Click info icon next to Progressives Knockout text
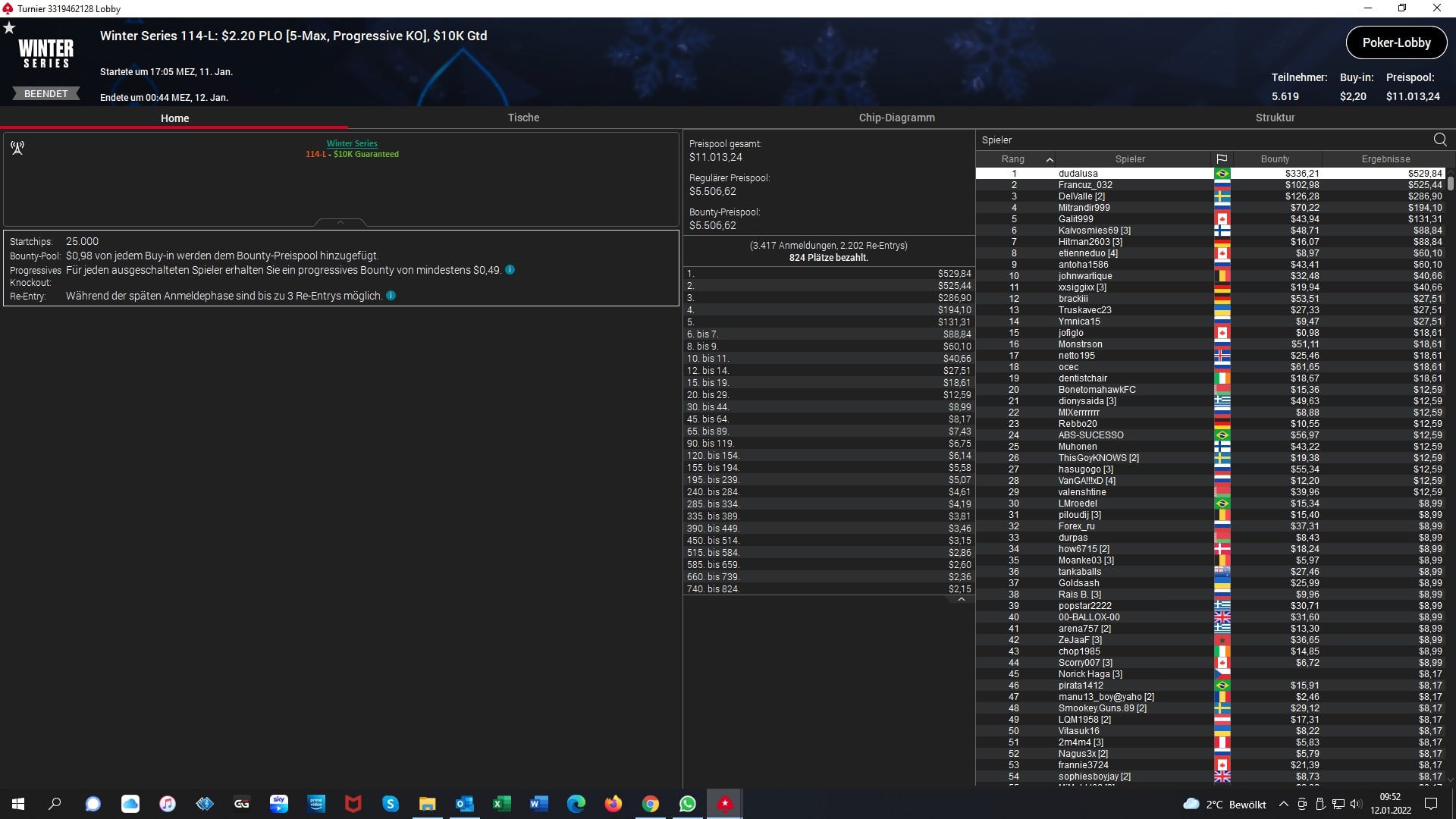The height and width of the screenshot is (819, 1456). point(510,270)
